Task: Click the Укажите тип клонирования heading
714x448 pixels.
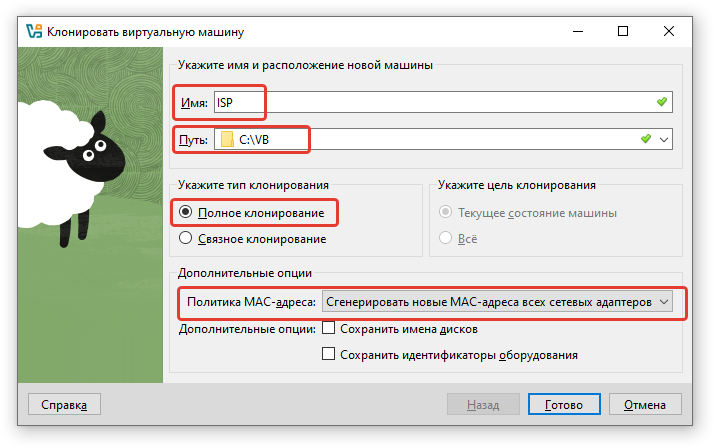Action: coord(253,185)
